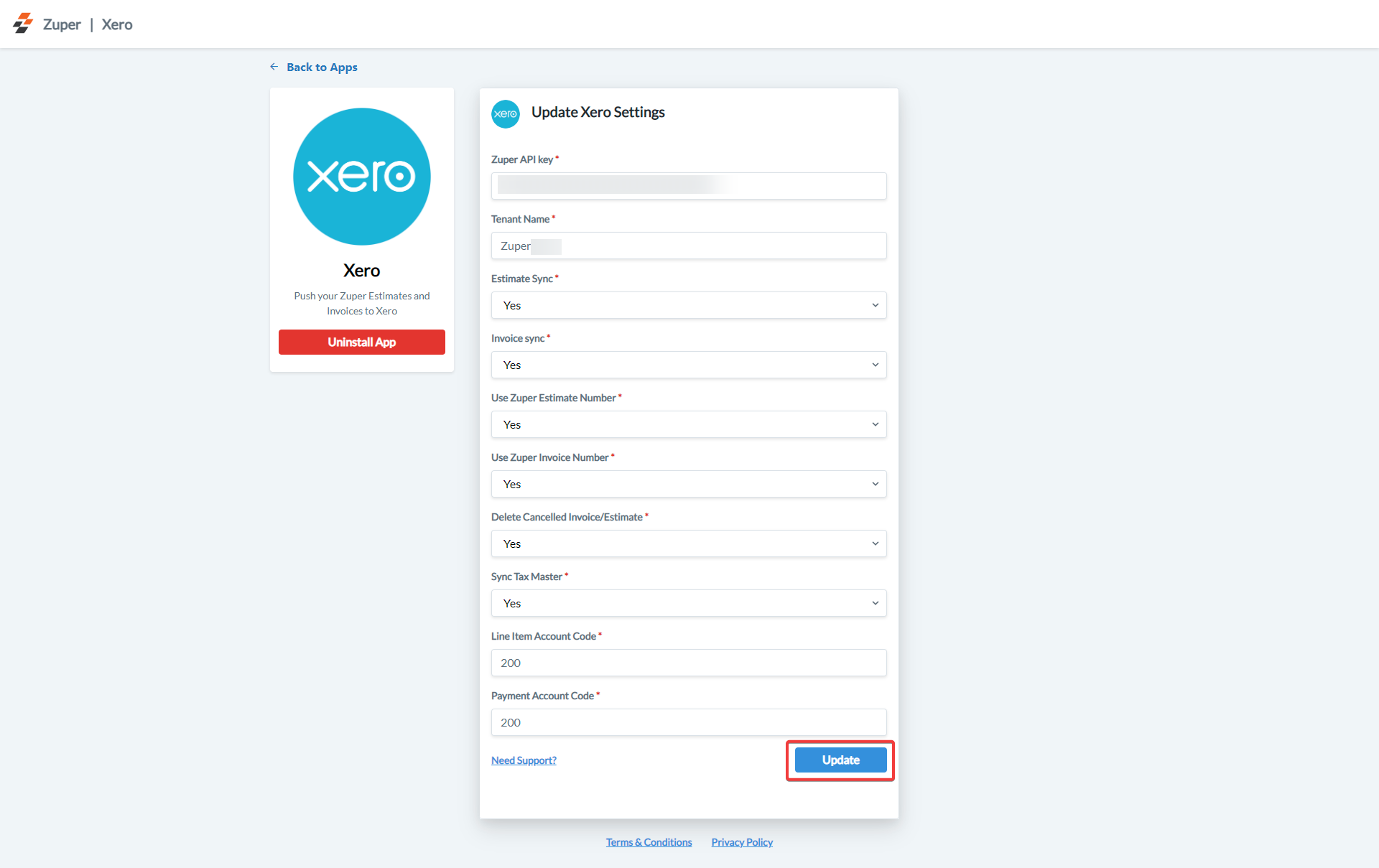Image resolution: width=1379 pixels, height=868 pixels.
Task: Open the Sync Tax Master dropdown
Action: (688, 603)
